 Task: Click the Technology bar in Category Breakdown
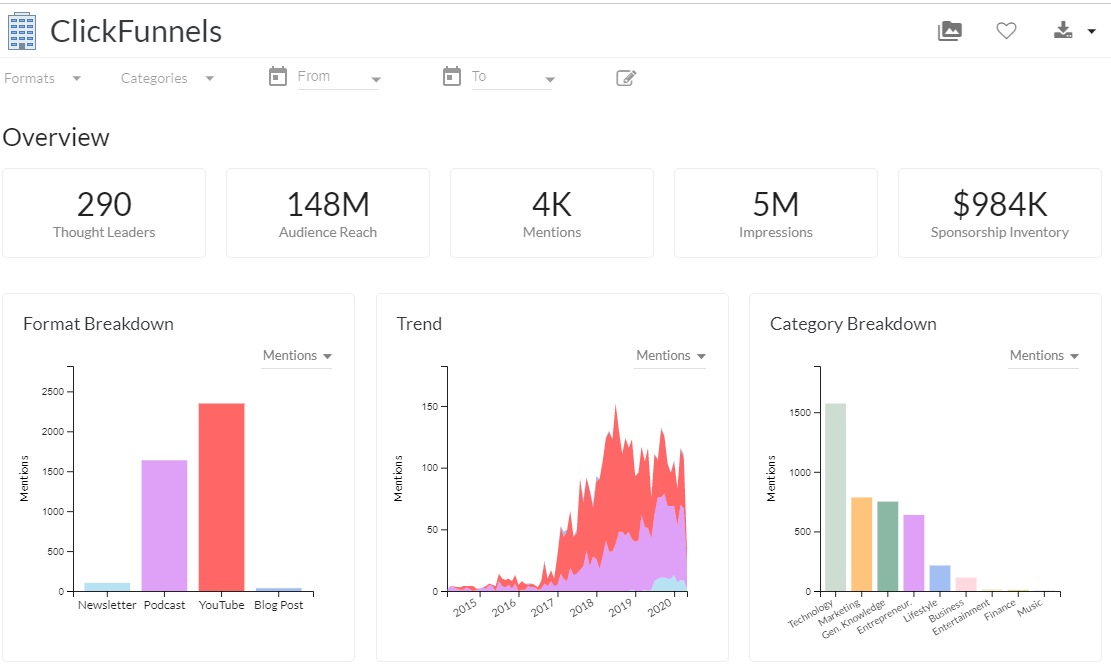pyautogui.click(x=835, y=497)
